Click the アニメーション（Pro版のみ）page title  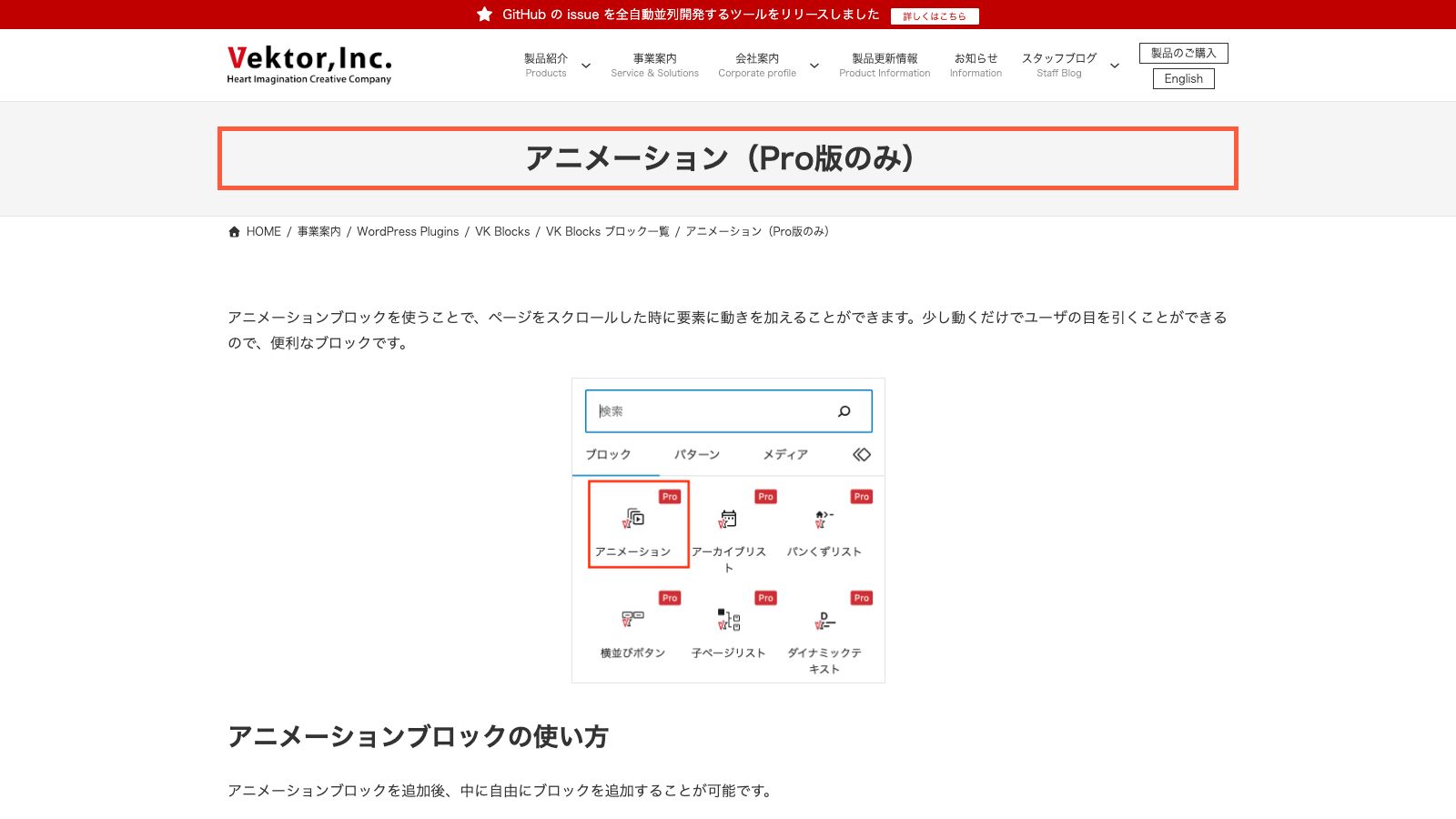tap(727, 158)
